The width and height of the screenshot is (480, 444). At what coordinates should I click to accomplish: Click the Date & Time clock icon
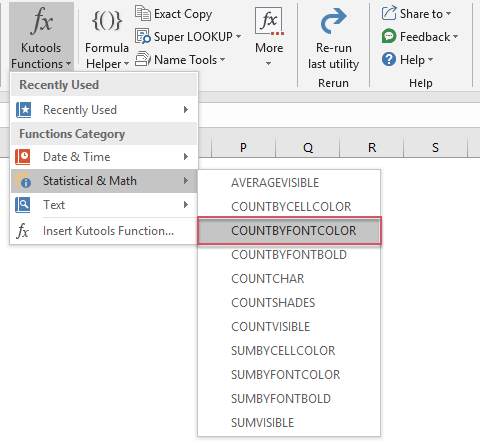(23, 157)
